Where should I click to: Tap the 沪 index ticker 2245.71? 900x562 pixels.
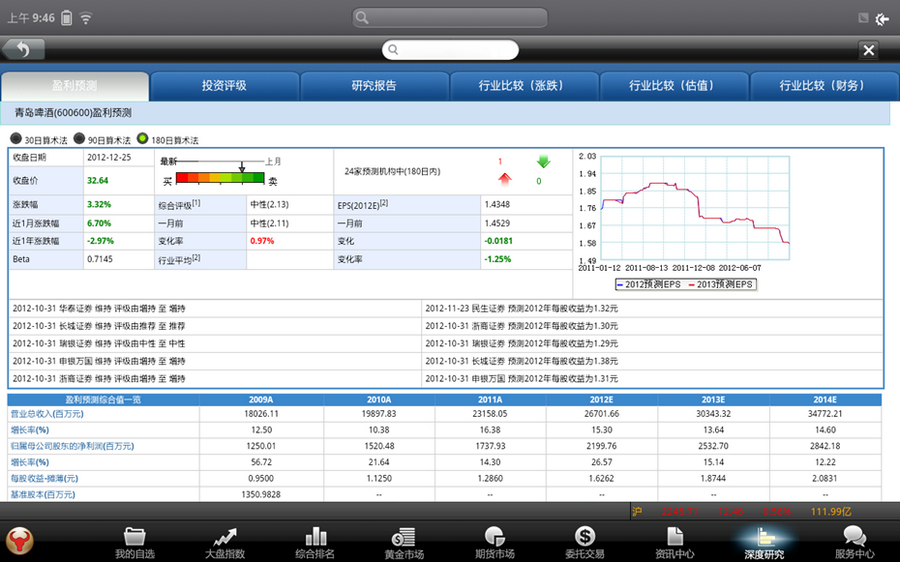coord(679,511)
